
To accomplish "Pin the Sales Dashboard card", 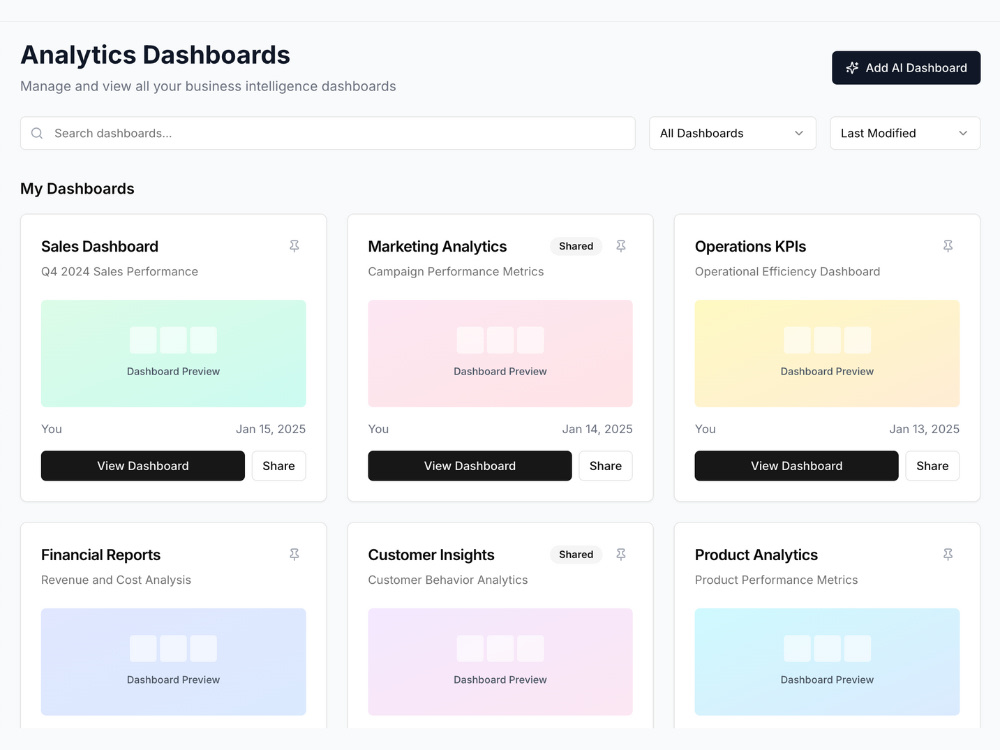I will click(294, 246).
